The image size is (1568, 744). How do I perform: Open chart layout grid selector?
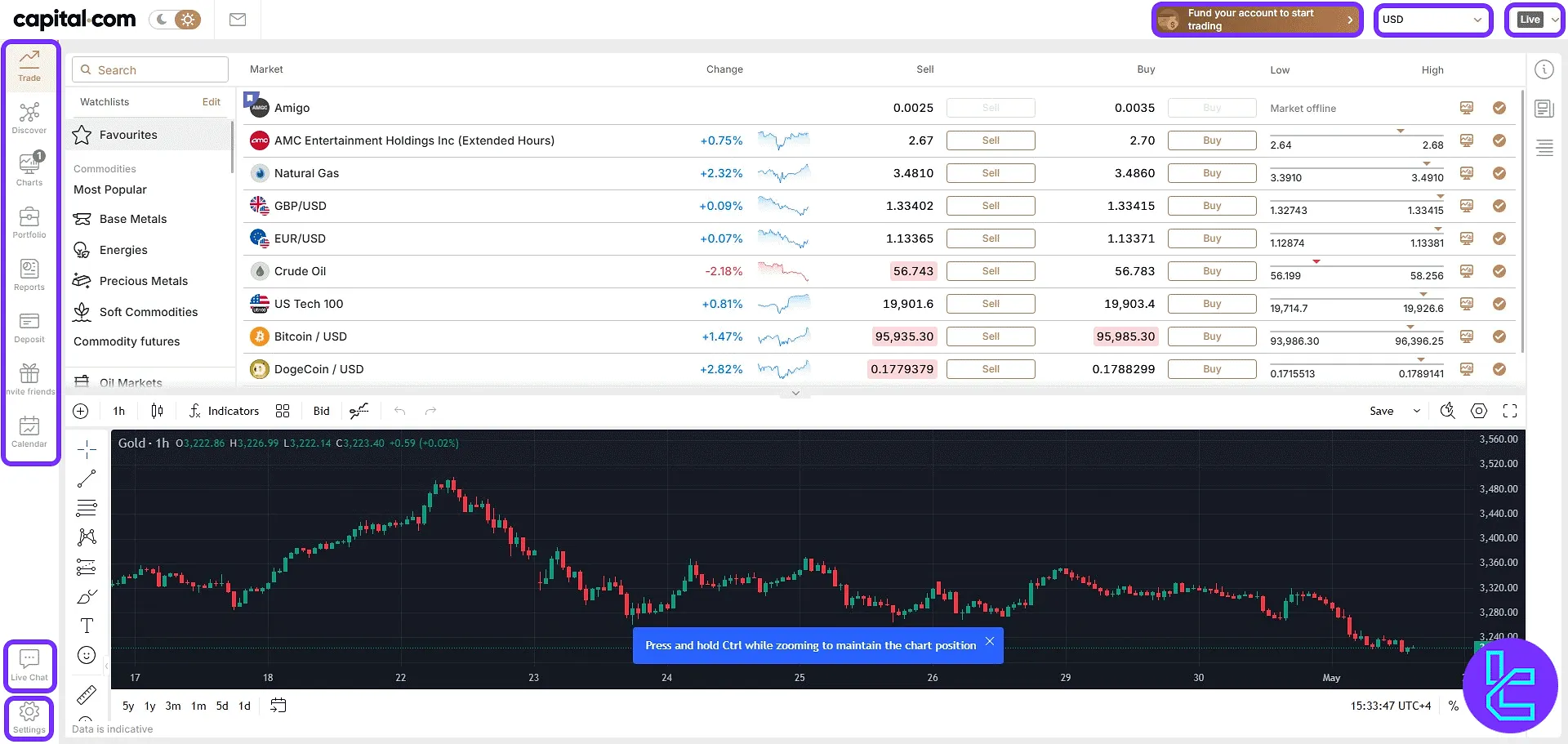[283, 411]
